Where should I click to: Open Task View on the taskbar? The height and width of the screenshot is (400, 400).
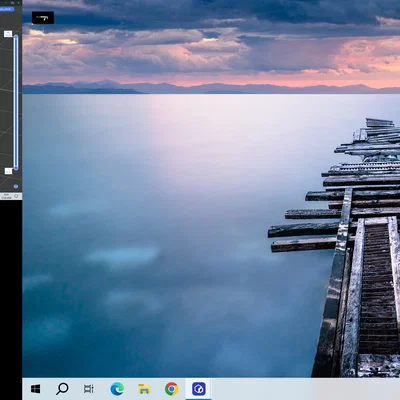click(89, 389)
